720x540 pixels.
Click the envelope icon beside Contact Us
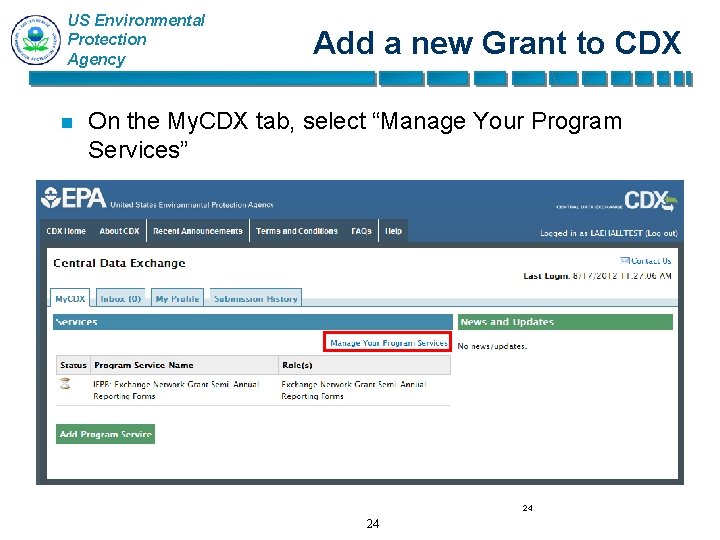(624, 261)
